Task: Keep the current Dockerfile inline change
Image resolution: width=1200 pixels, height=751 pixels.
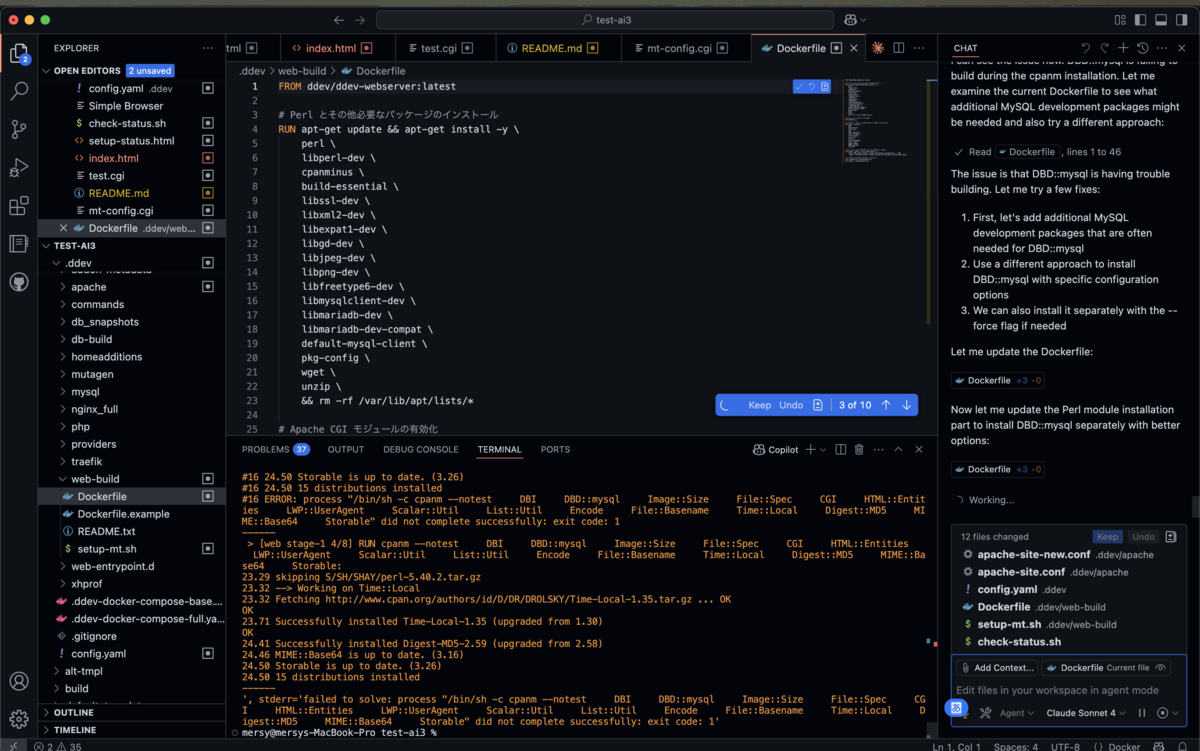Action: pos(760,405)
